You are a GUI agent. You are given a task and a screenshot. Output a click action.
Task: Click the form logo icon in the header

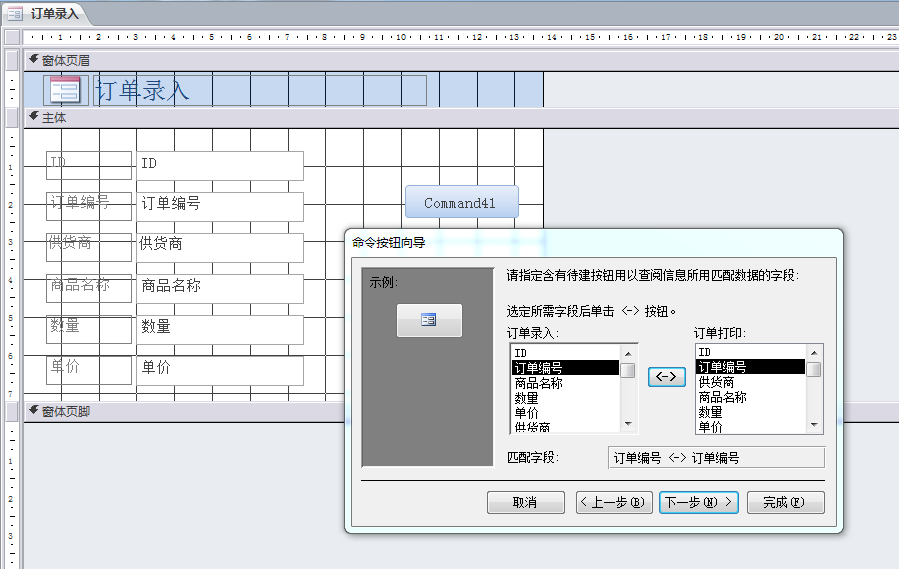[65, 90]
